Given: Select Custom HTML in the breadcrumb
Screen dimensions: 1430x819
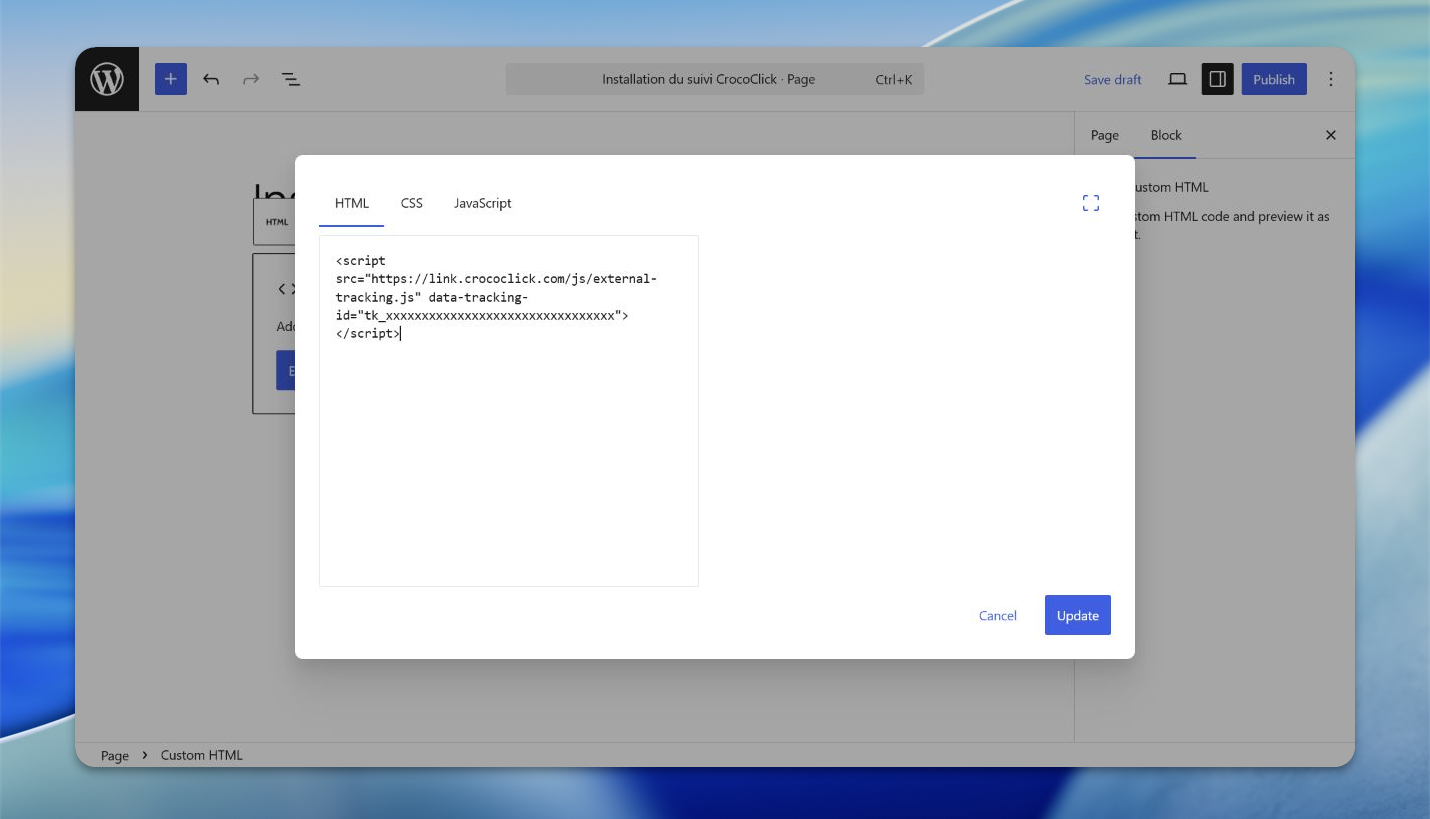Looking at the screenshot, I should point(202,755).
